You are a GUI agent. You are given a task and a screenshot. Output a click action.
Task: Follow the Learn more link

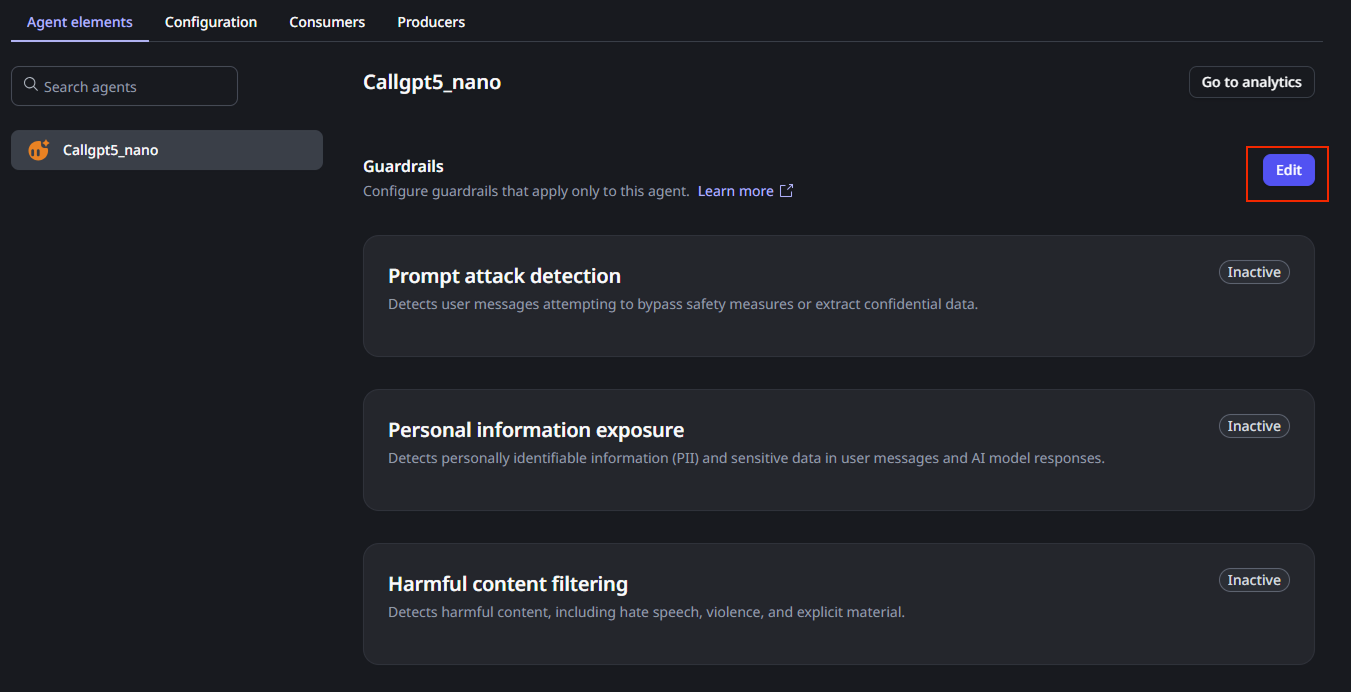[736, 191]
